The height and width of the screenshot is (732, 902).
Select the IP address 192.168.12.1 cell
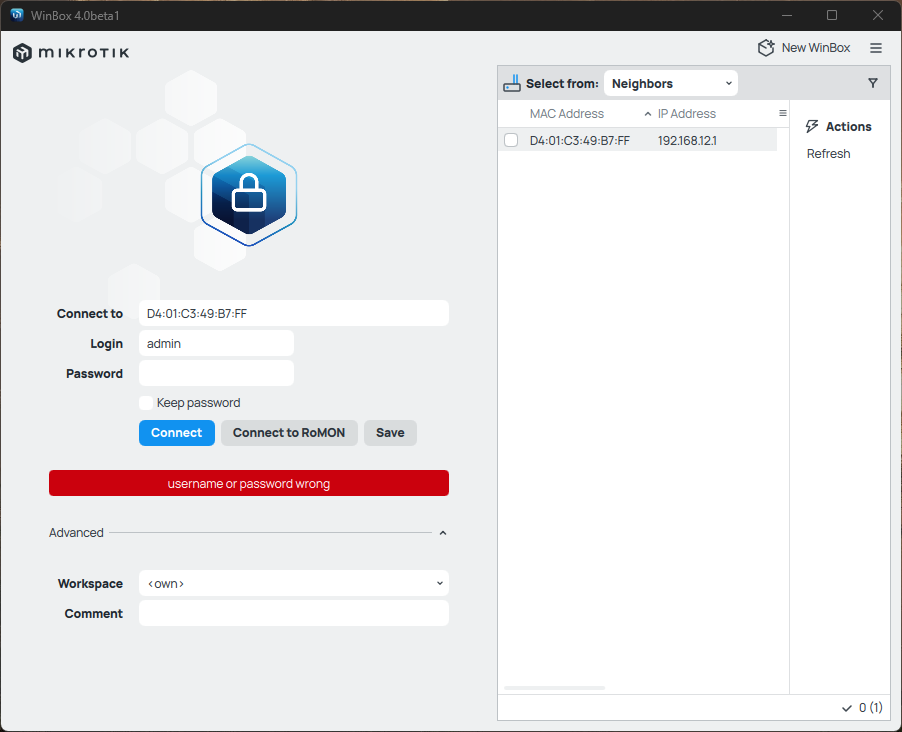click(x=687, y=141)
